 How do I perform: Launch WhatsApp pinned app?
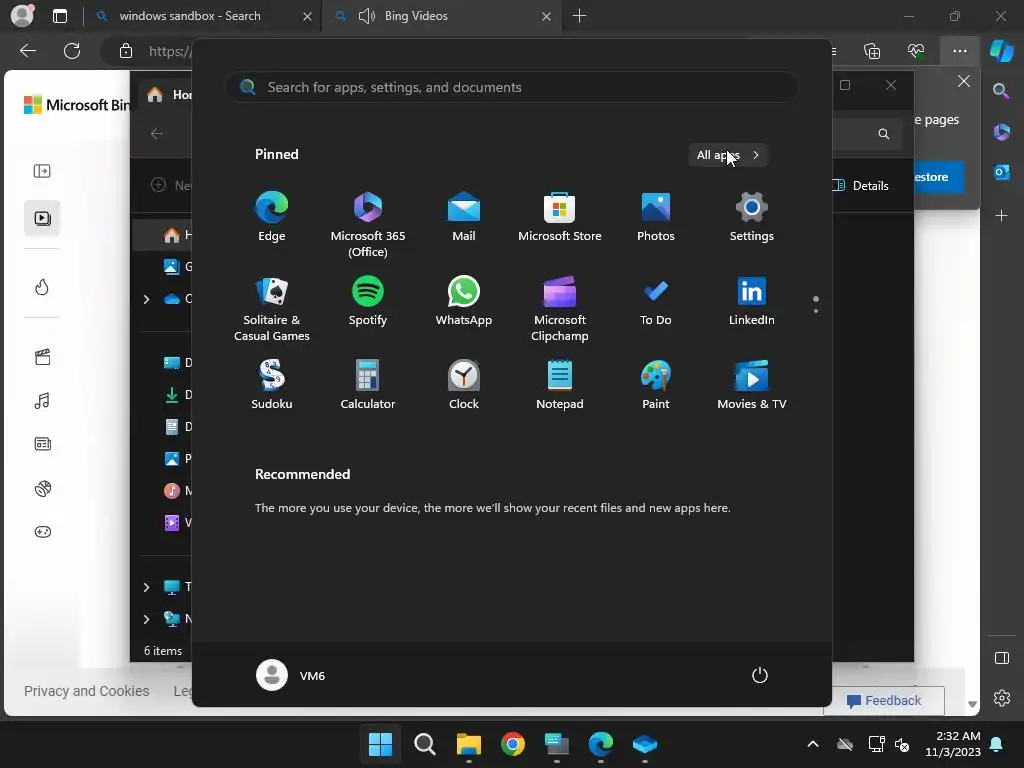[x=464, y=301]
